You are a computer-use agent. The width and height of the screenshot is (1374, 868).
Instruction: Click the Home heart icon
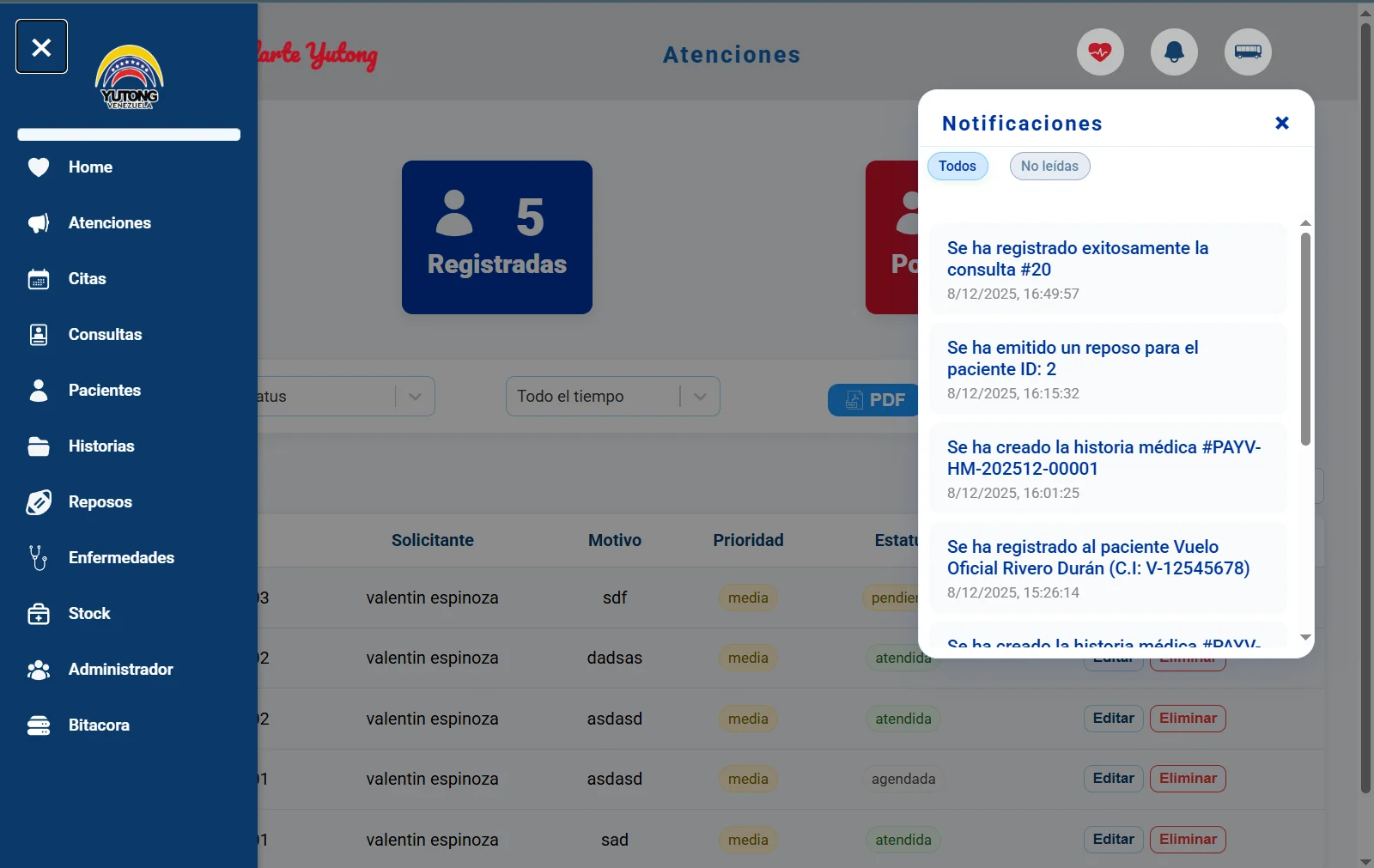(39, 167)
